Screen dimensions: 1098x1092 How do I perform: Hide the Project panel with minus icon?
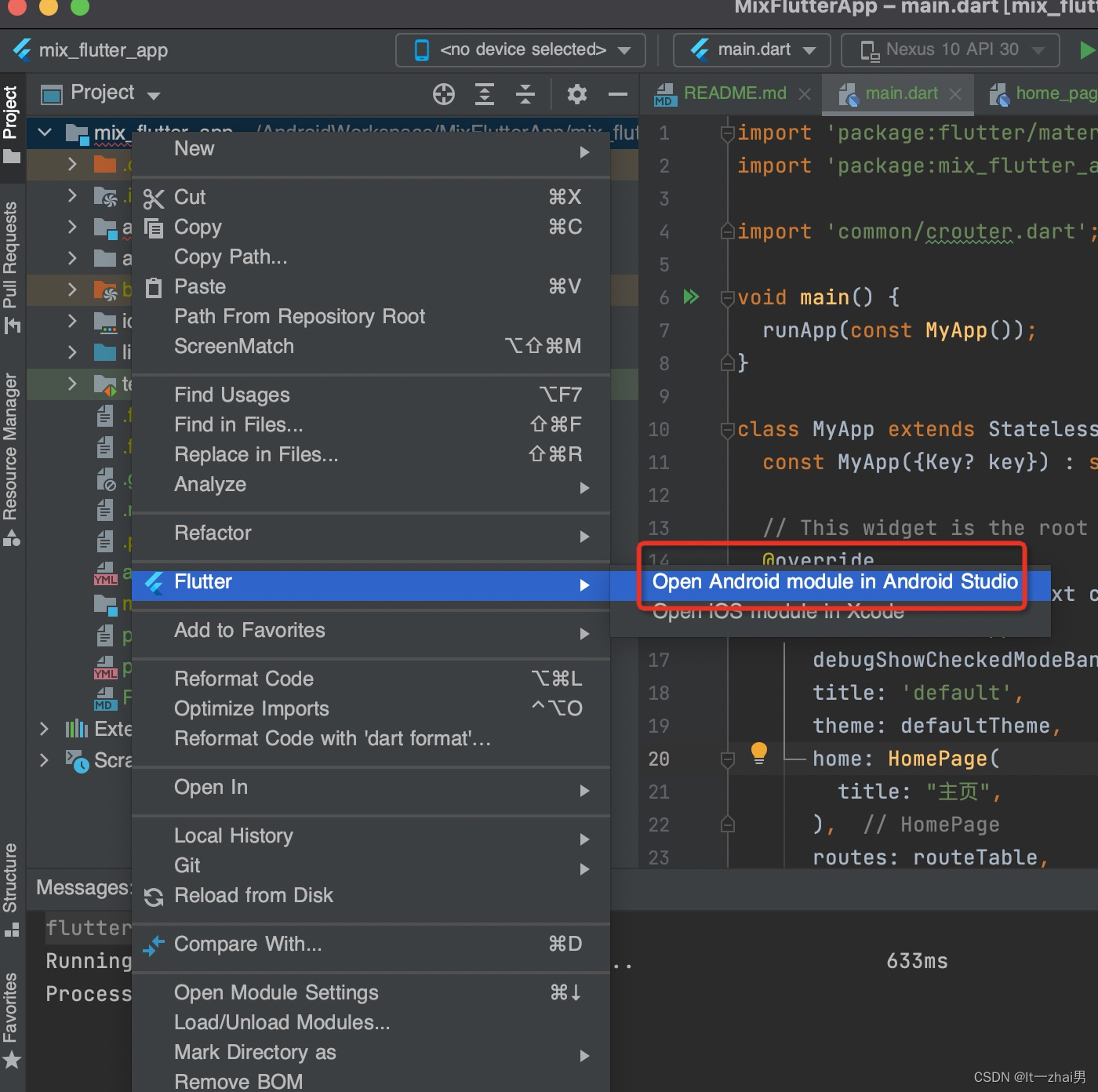(618, 94)
